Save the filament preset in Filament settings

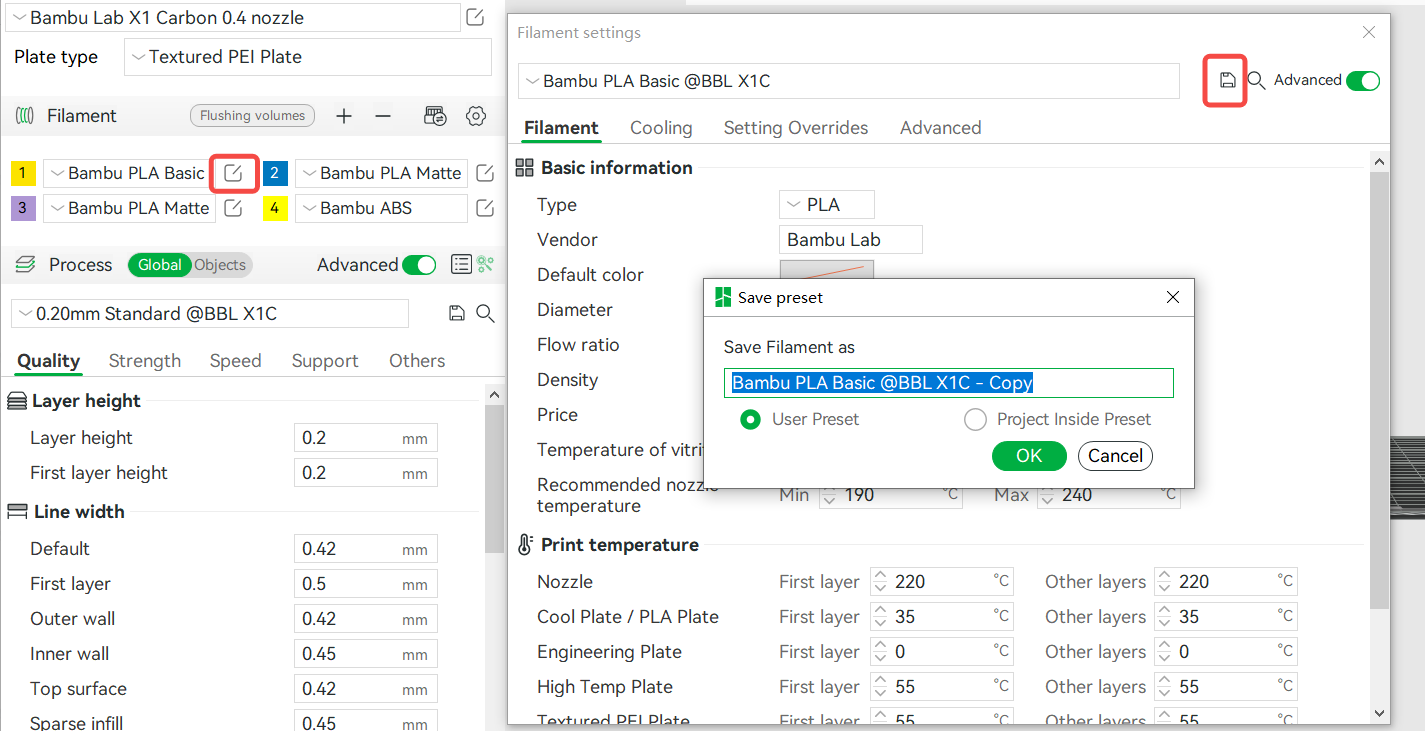tap(1228, 80)
